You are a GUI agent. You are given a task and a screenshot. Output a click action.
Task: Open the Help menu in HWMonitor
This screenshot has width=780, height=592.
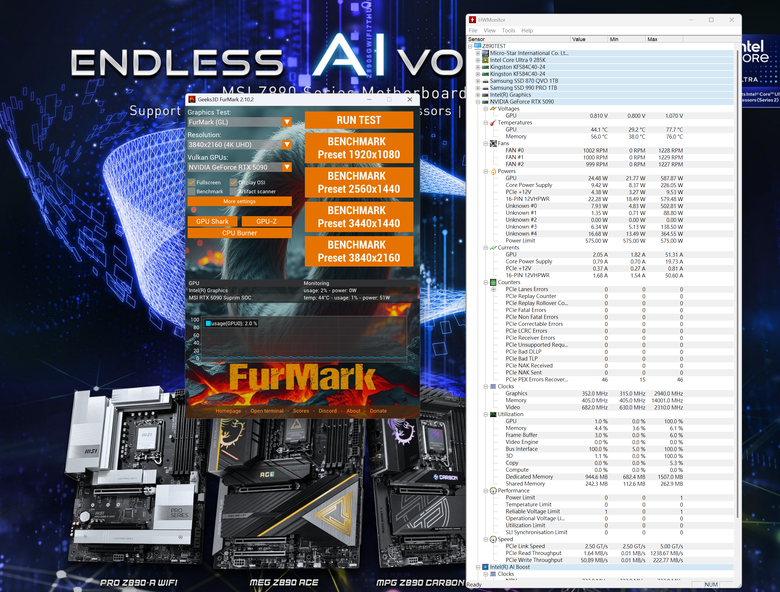point(527,30)
